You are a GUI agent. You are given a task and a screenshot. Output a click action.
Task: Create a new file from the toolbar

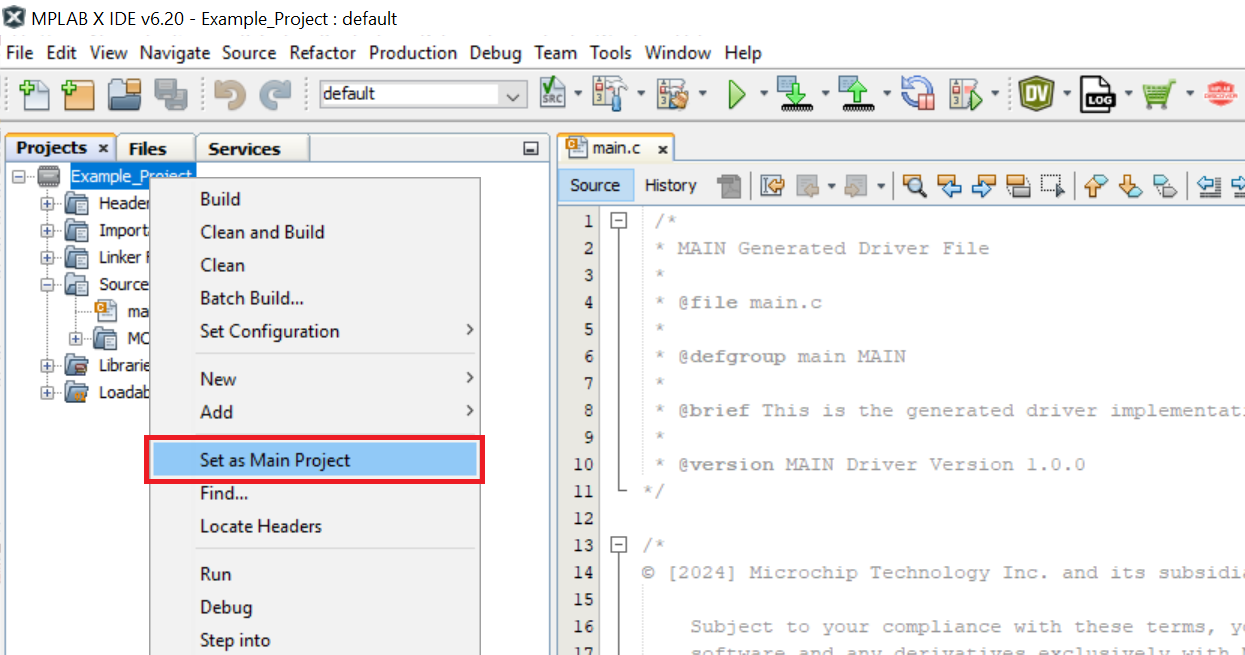(x=34, y=94)
